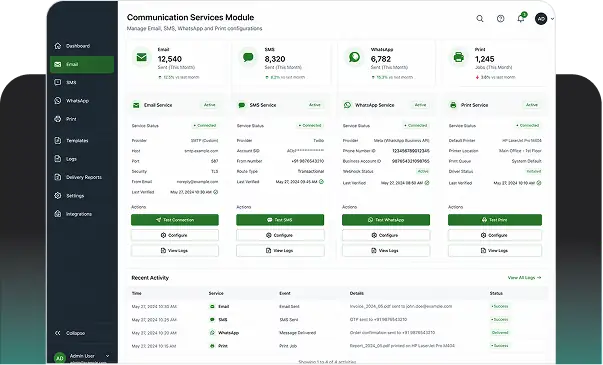Click the Test WhatsApp button
The image size is (603, 365).
pos(386,220)
